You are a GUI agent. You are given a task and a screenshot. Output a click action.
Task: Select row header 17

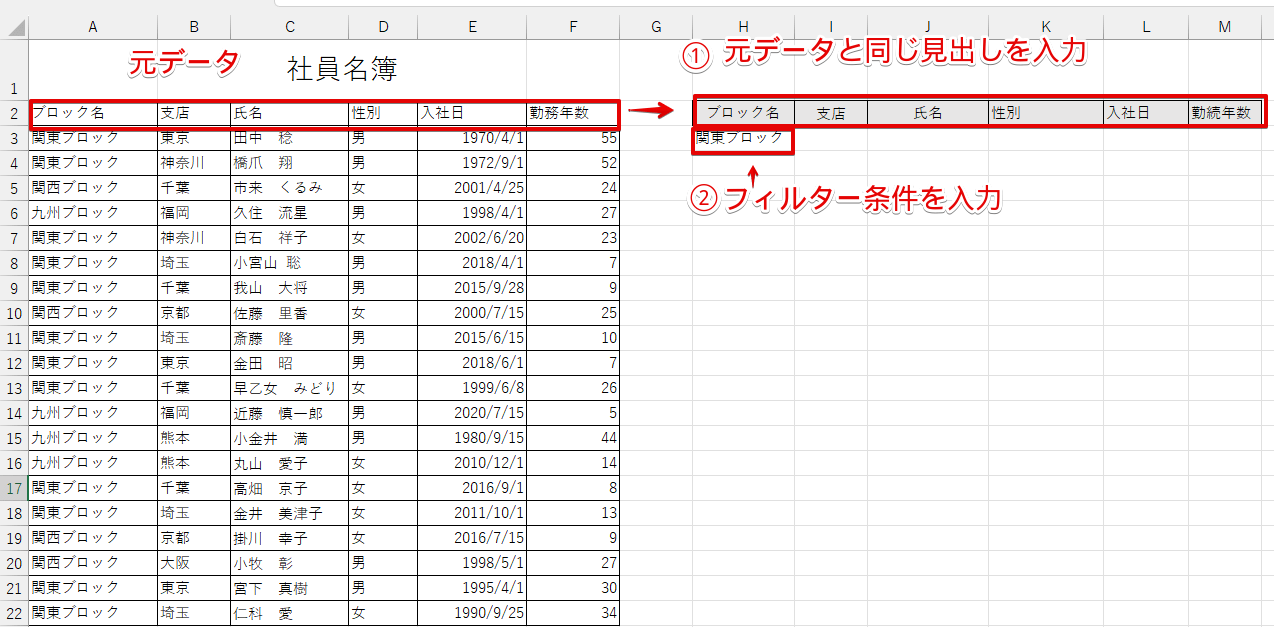[14, 488]
